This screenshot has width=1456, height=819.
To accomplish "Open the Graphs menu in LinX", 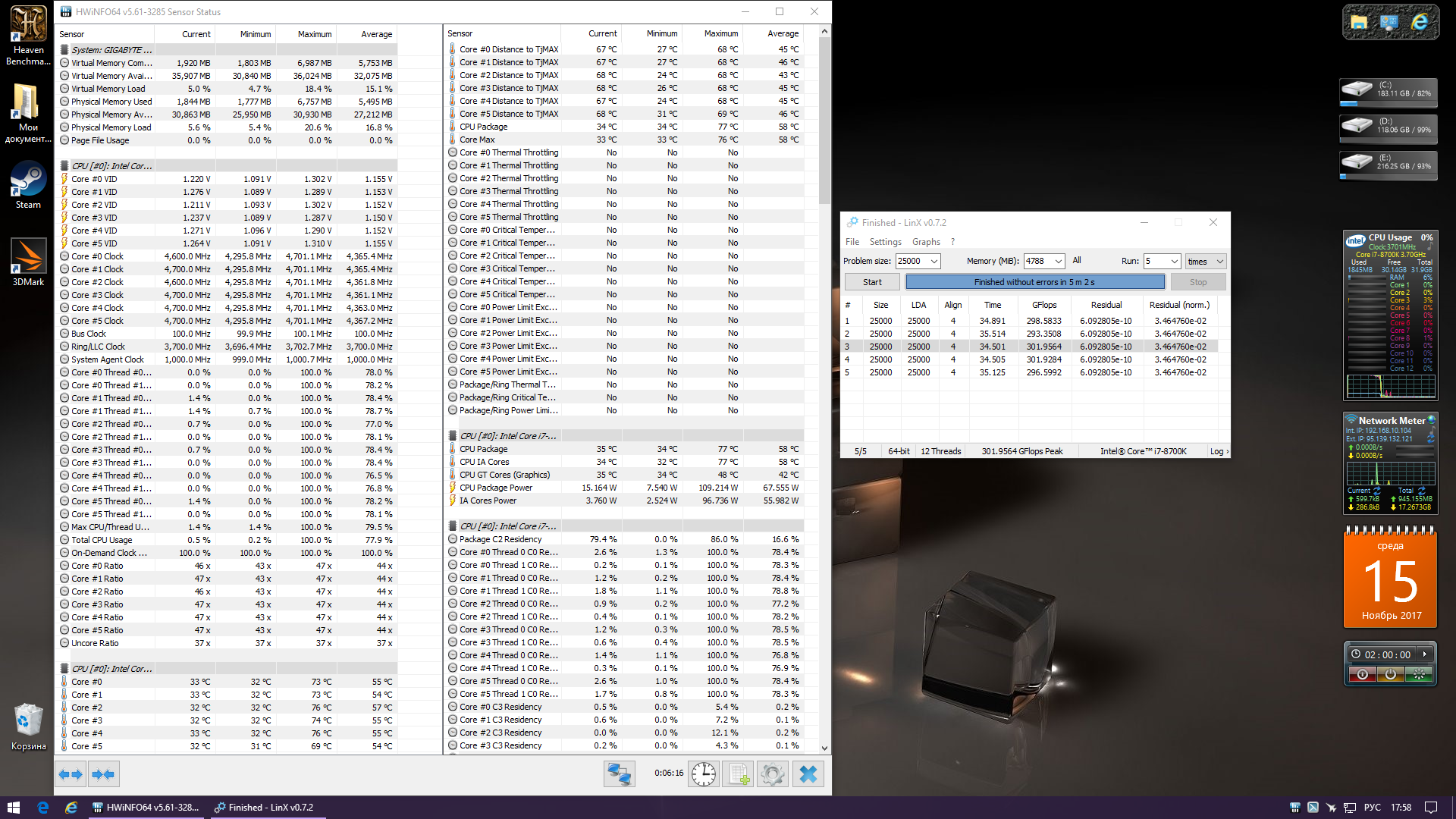I will (x=926, y=242).
